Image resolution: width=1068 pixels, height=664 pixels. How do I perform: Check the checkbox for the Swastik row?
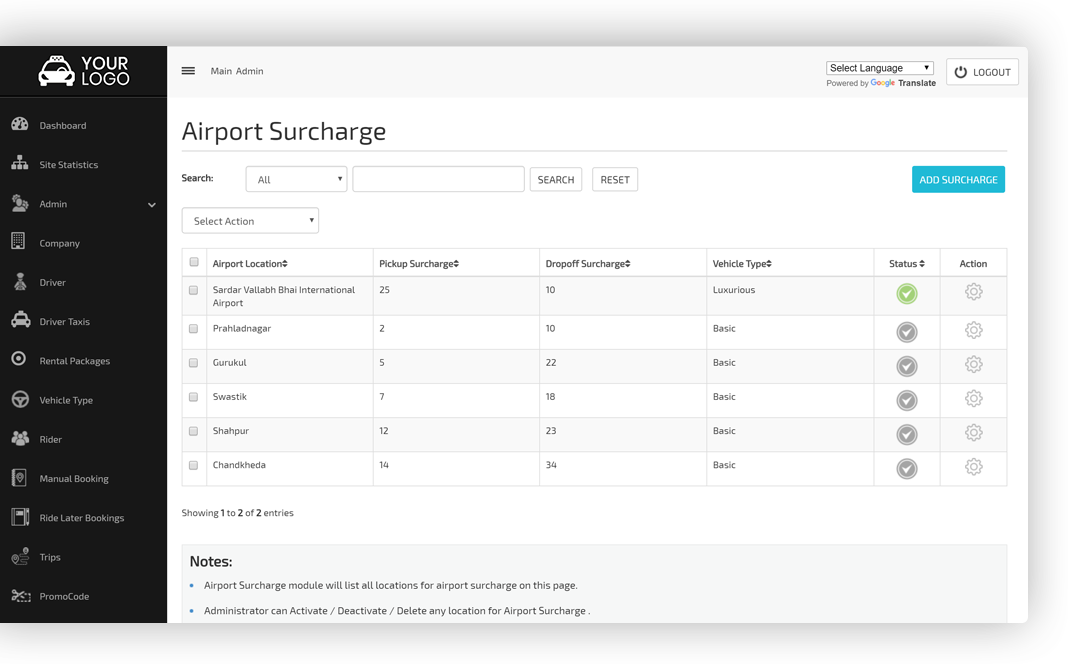(x=193, y=396)
